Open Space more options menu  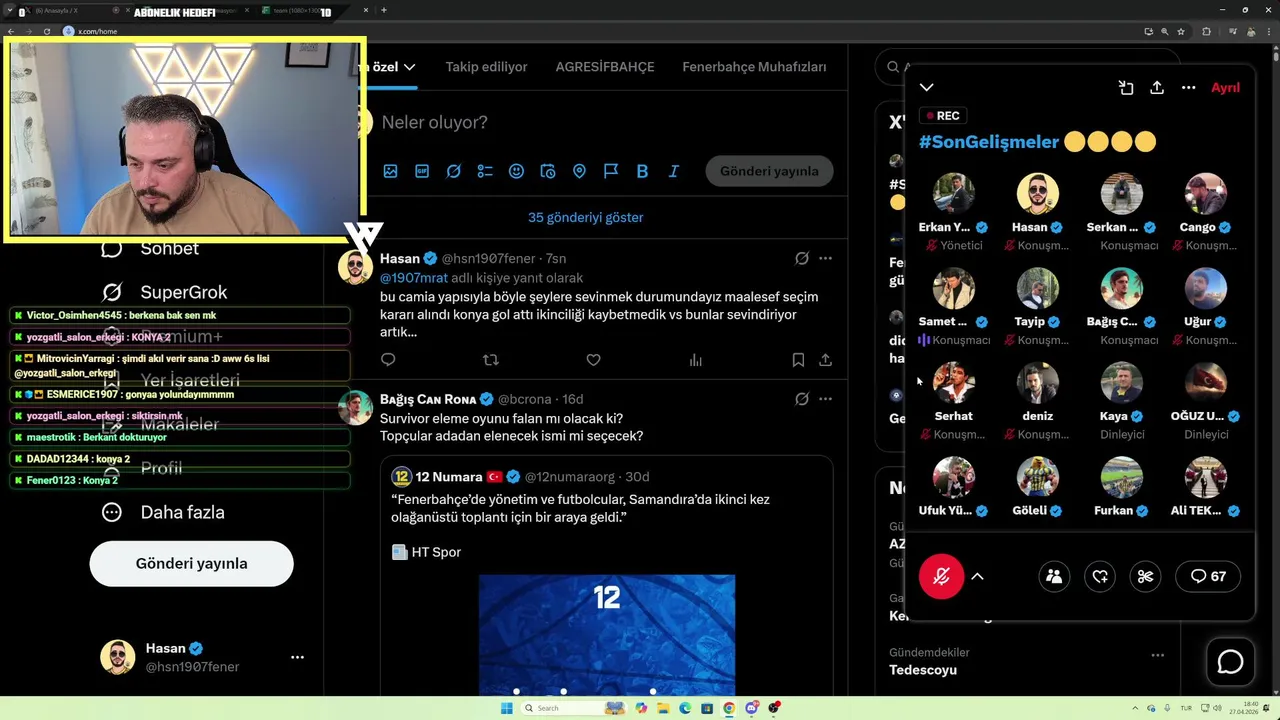[1188, 88]
